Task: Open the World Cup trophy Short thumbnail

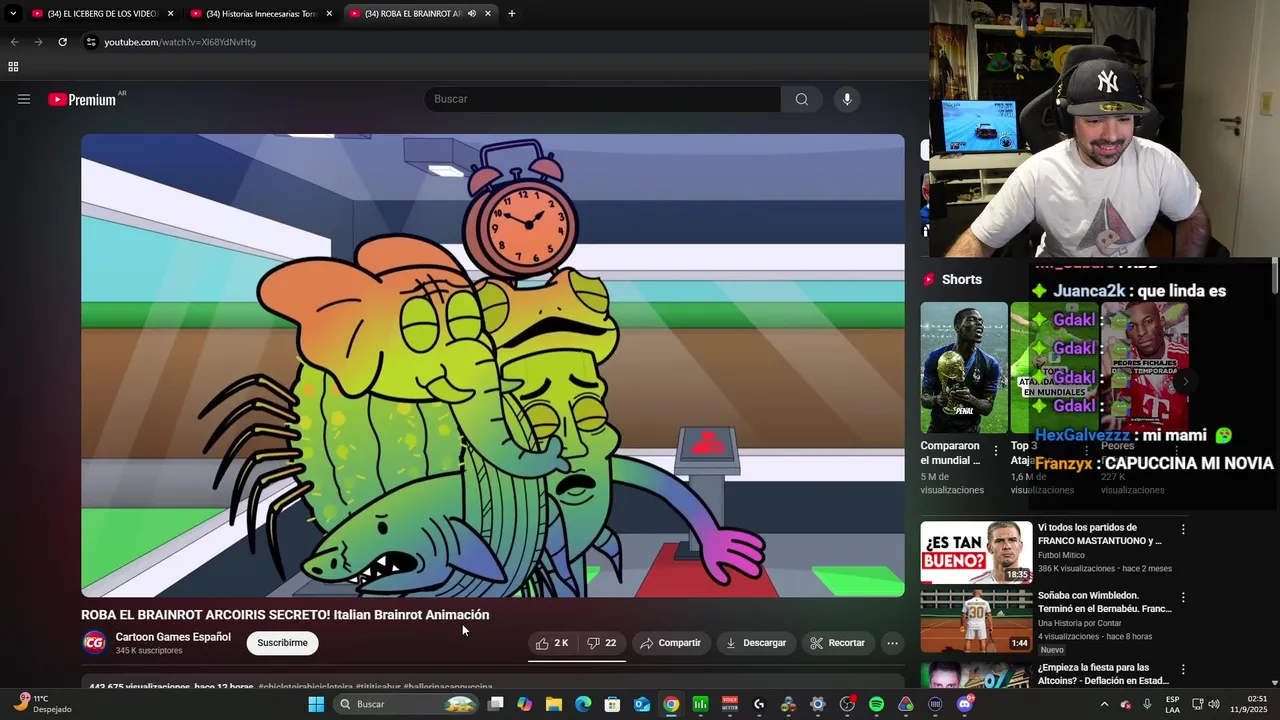Action: (964, 367)
